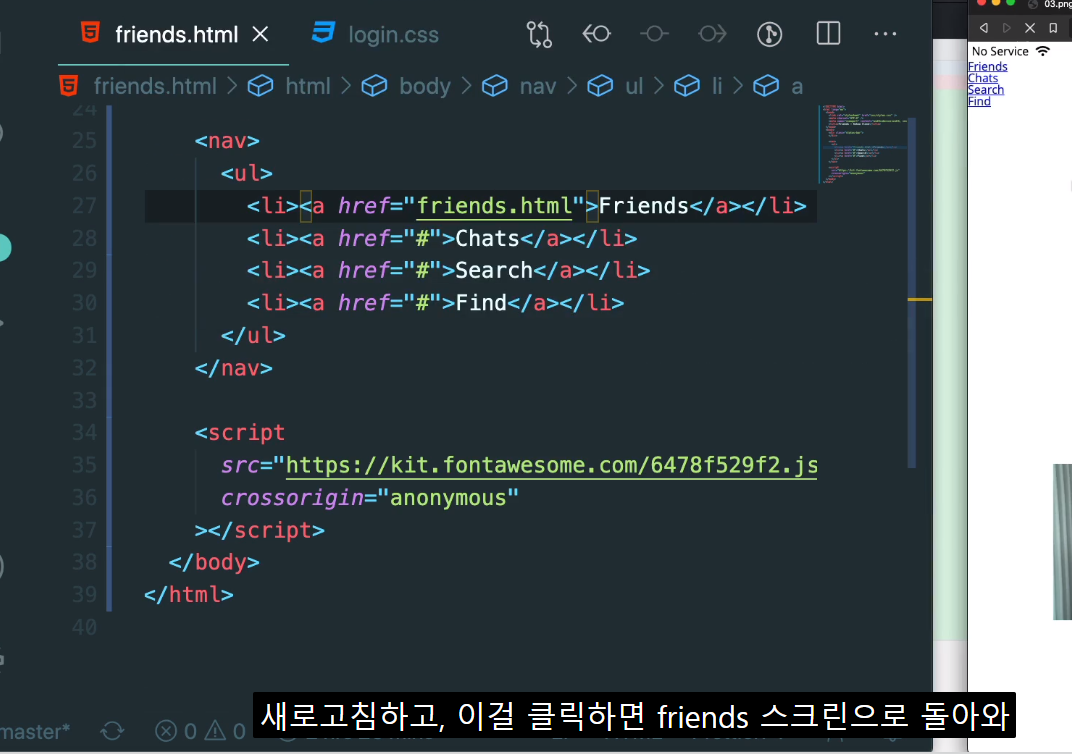Click the bookmark icon in browser toolbar

[1054, 28]
